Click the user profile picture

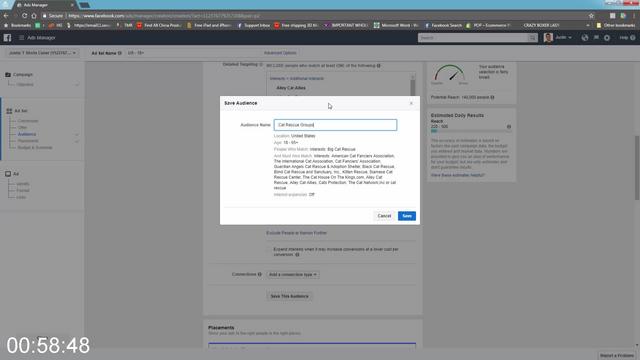548,38
